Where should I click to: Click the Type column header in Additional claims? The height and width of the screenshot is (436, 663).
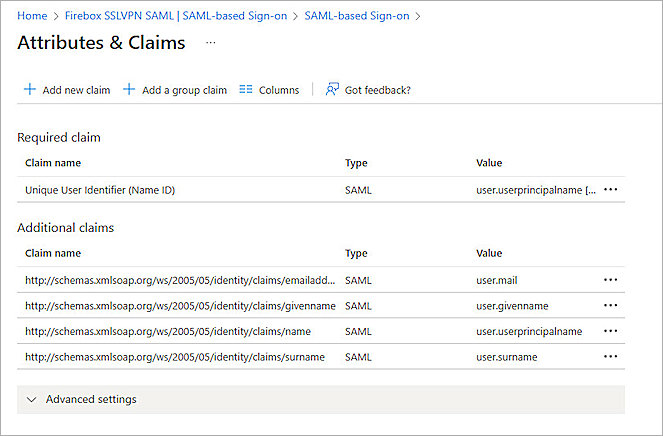[x=356, y=254]
